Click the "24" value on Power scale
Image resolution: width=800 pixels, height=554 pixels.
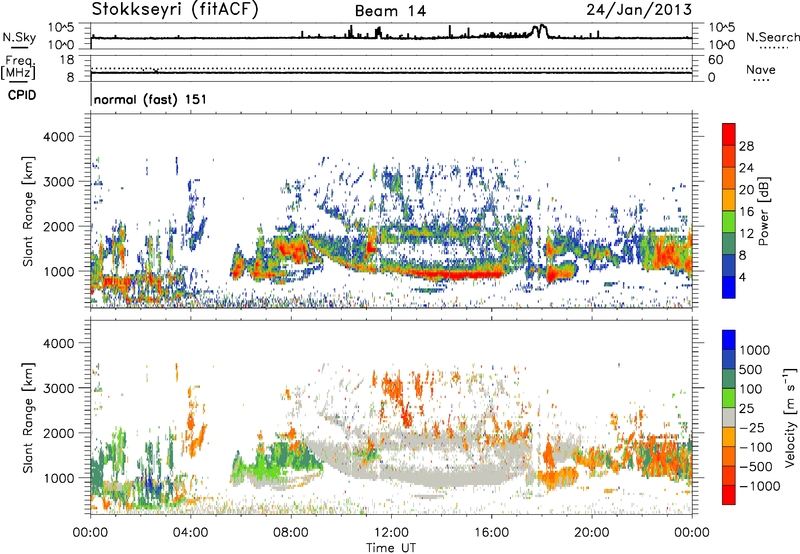pos(746,168)
